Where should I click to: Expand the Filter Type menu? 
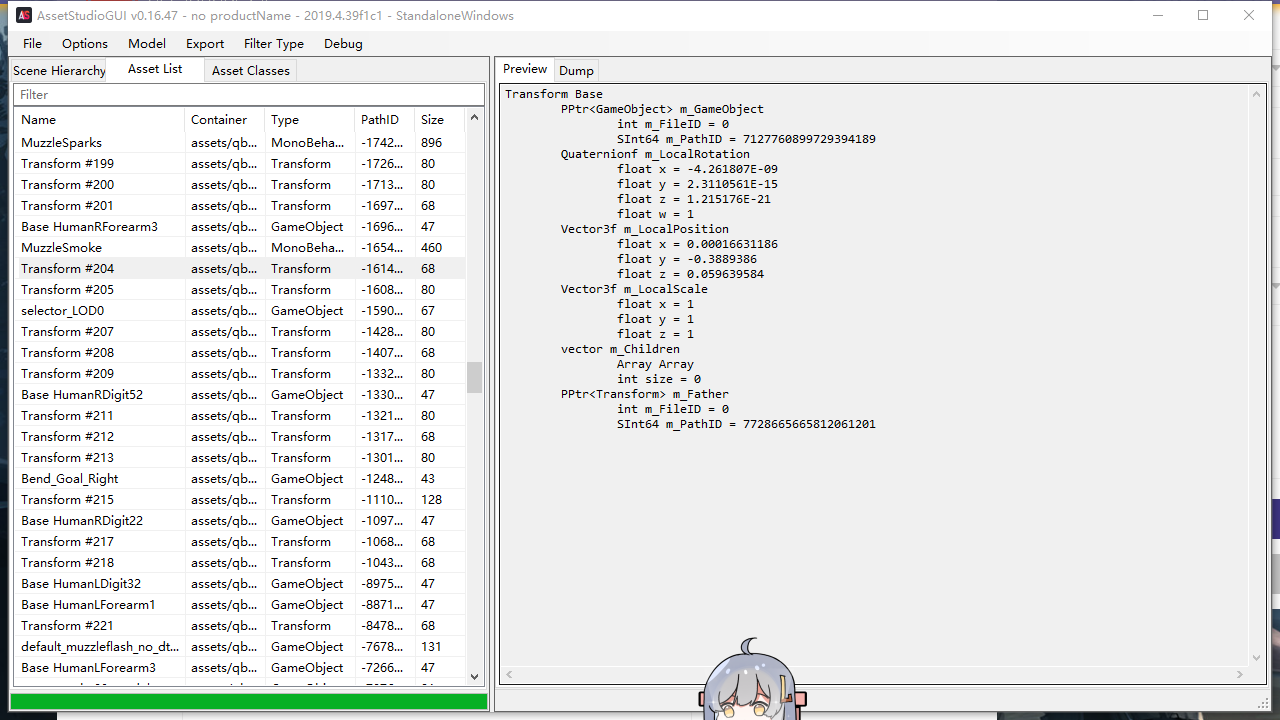coord(274,44)
